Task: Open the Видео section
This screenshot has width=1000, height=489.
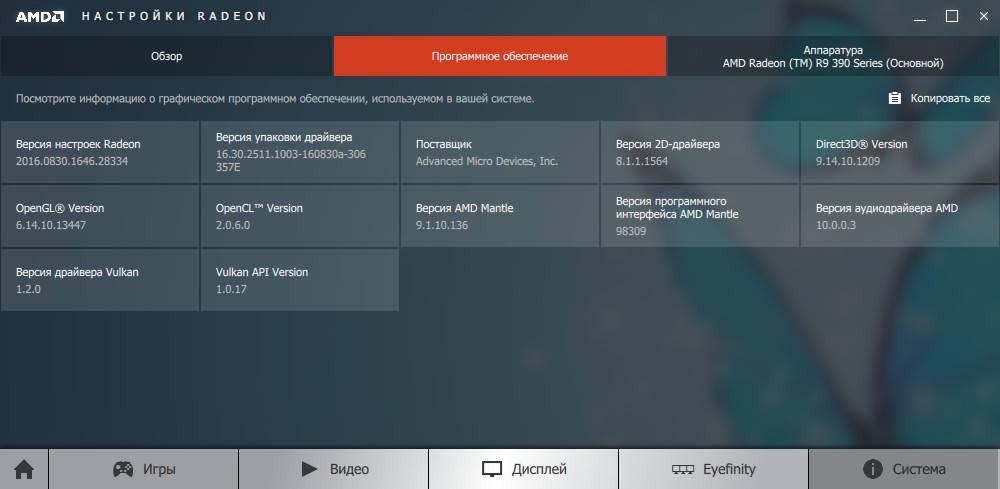Action: pyautogui.click(x=334, y=469)
